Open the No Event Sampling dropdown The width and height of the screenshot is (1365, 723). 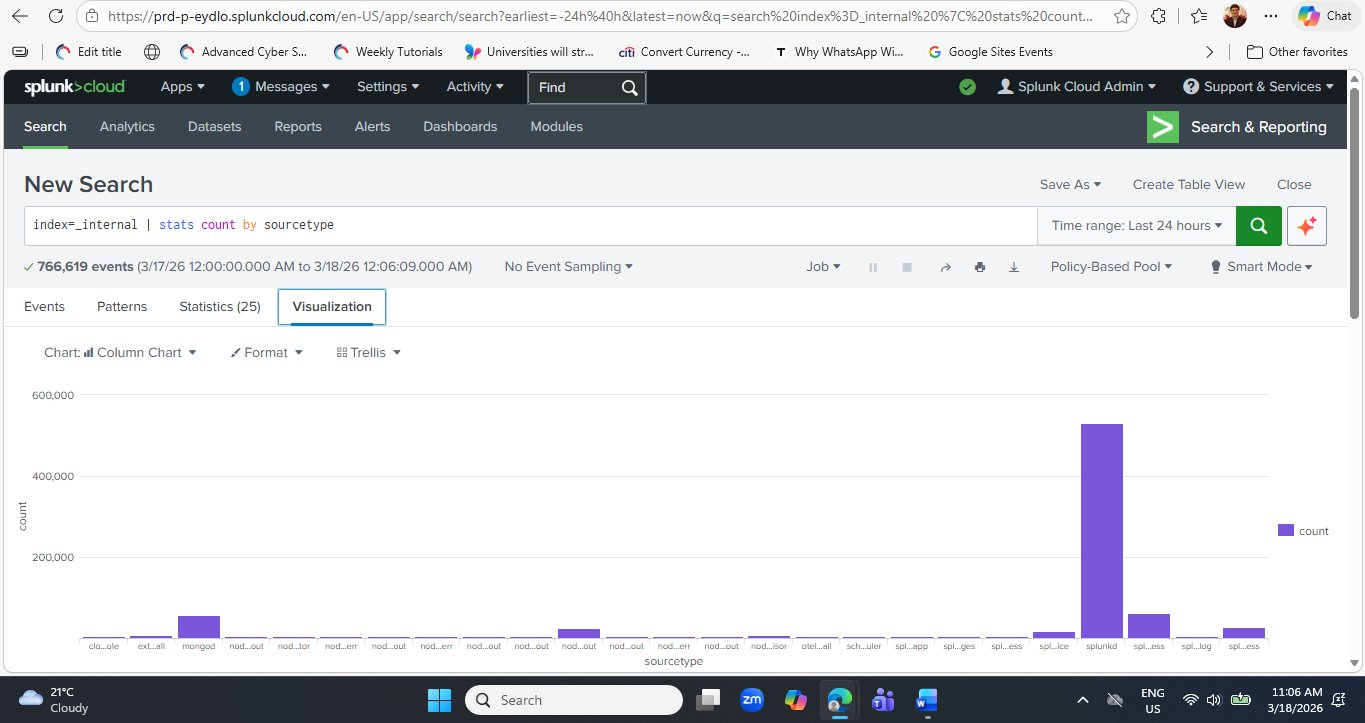(x=569, y=267)
